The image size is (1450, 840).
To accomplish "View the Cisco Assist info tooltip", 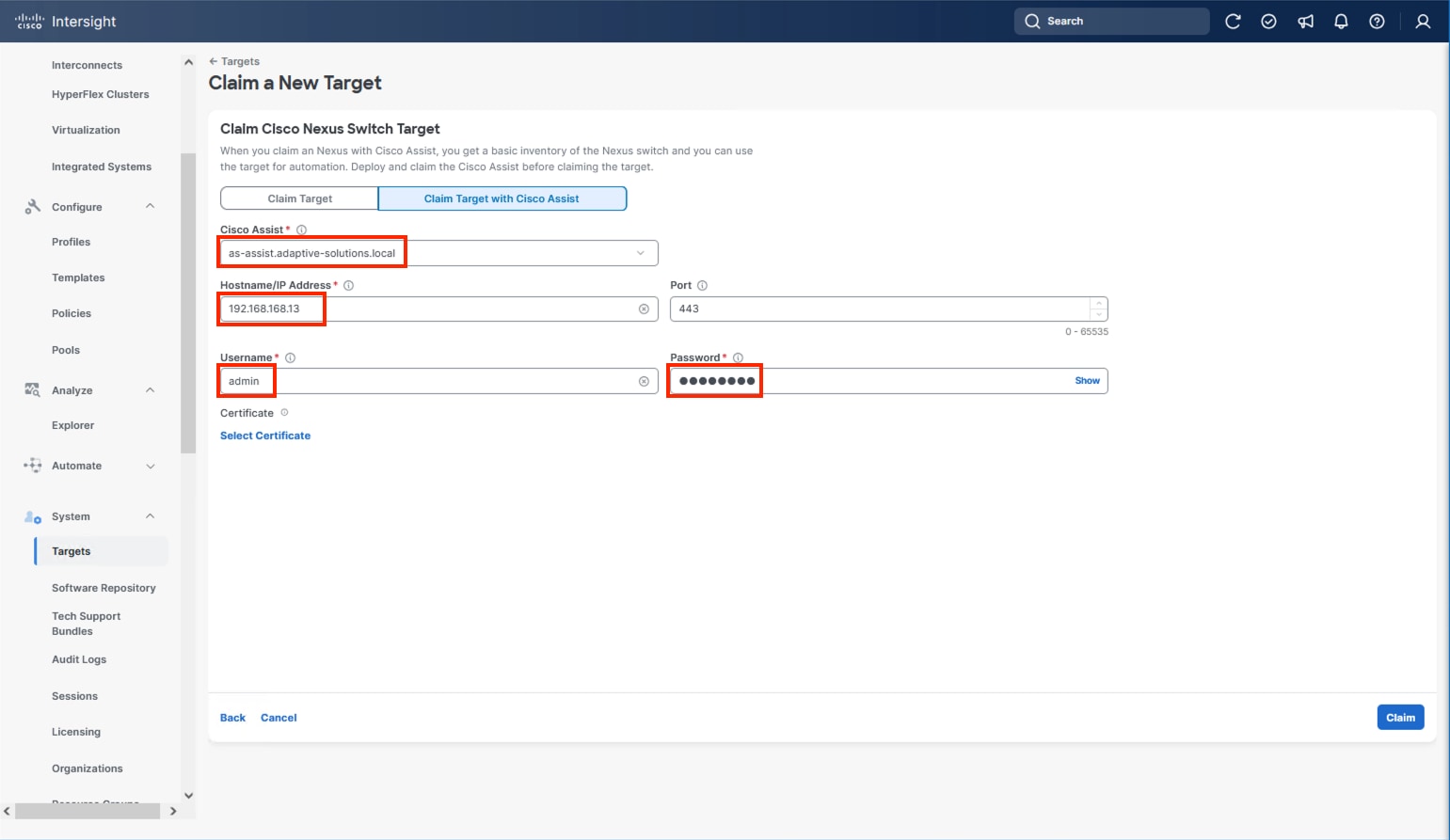I will coord(301,229).
